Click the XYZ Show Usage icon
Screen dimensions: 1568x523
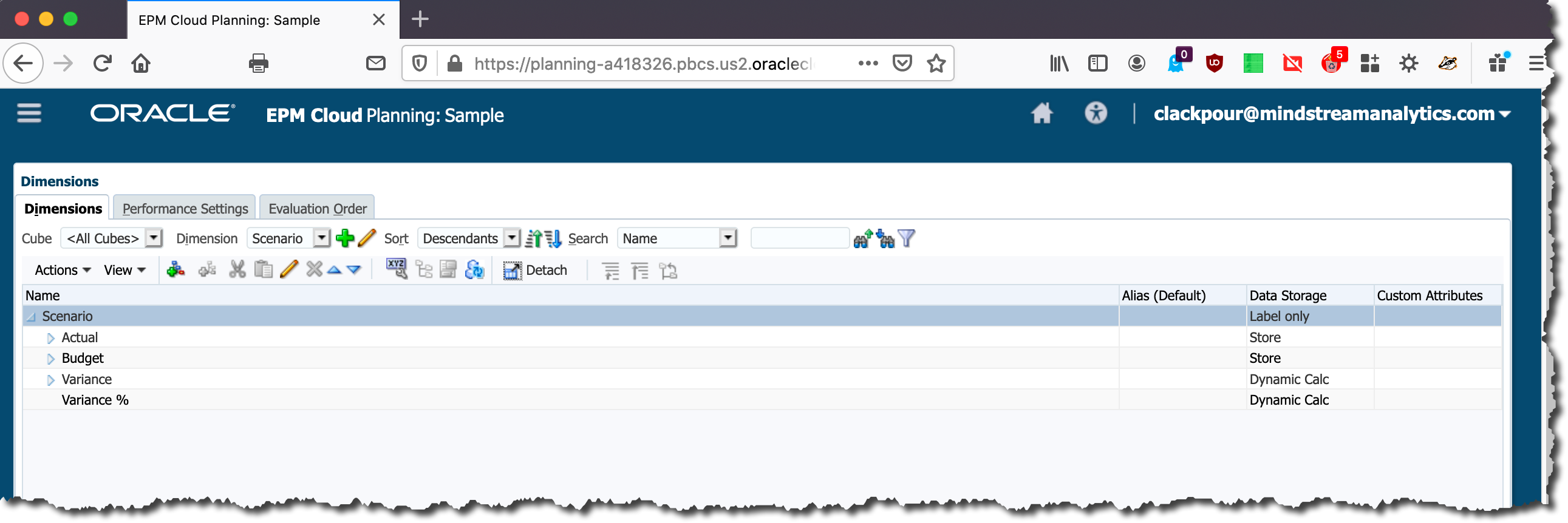click(x=397, y=269)
